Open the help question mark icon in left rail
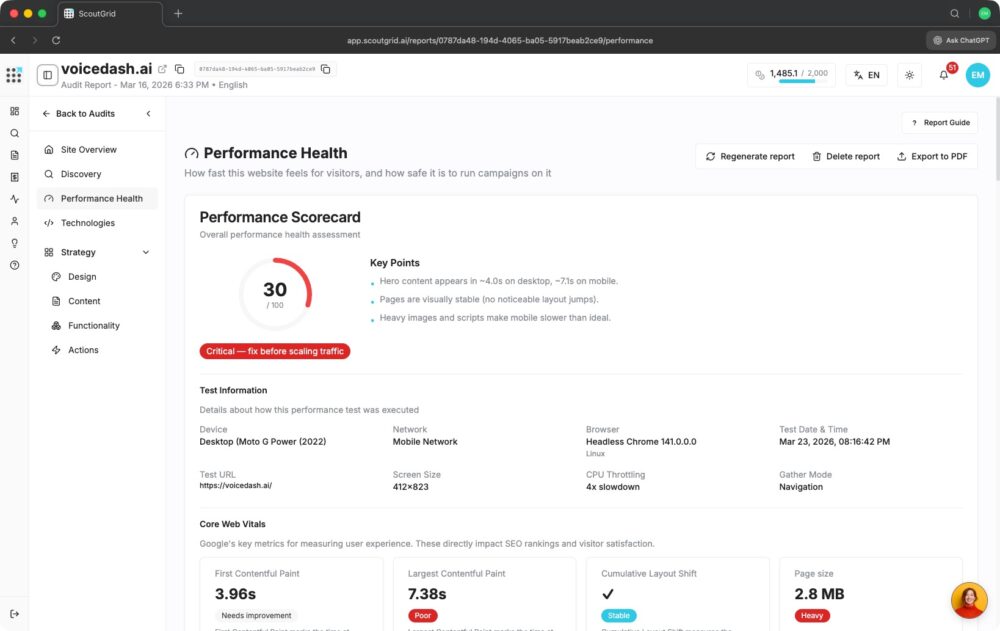This screenshot has height=631, width=1000. (x=14, y=265)
